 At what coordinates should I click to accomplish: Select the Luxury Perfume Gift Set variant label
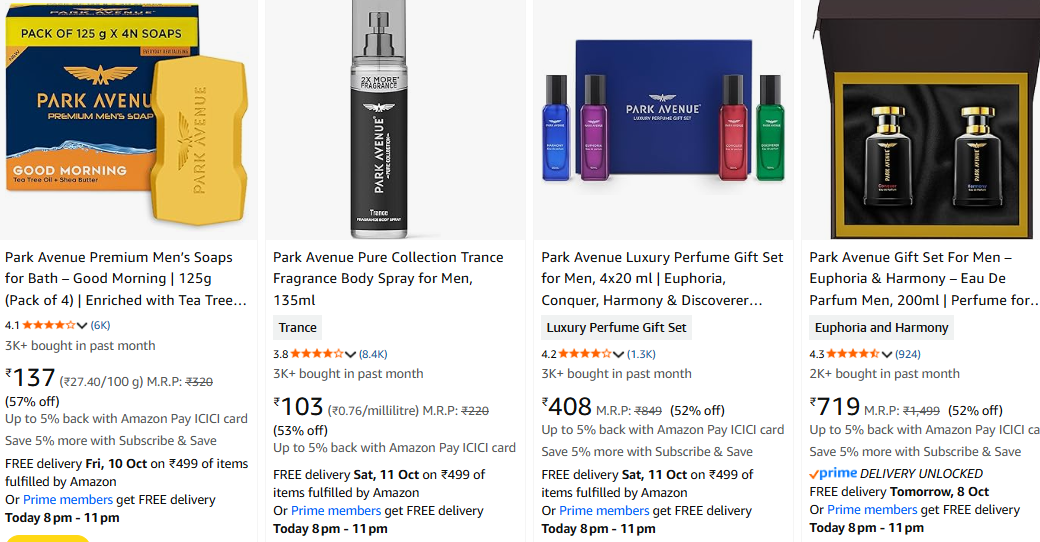[x=616, y=327]
